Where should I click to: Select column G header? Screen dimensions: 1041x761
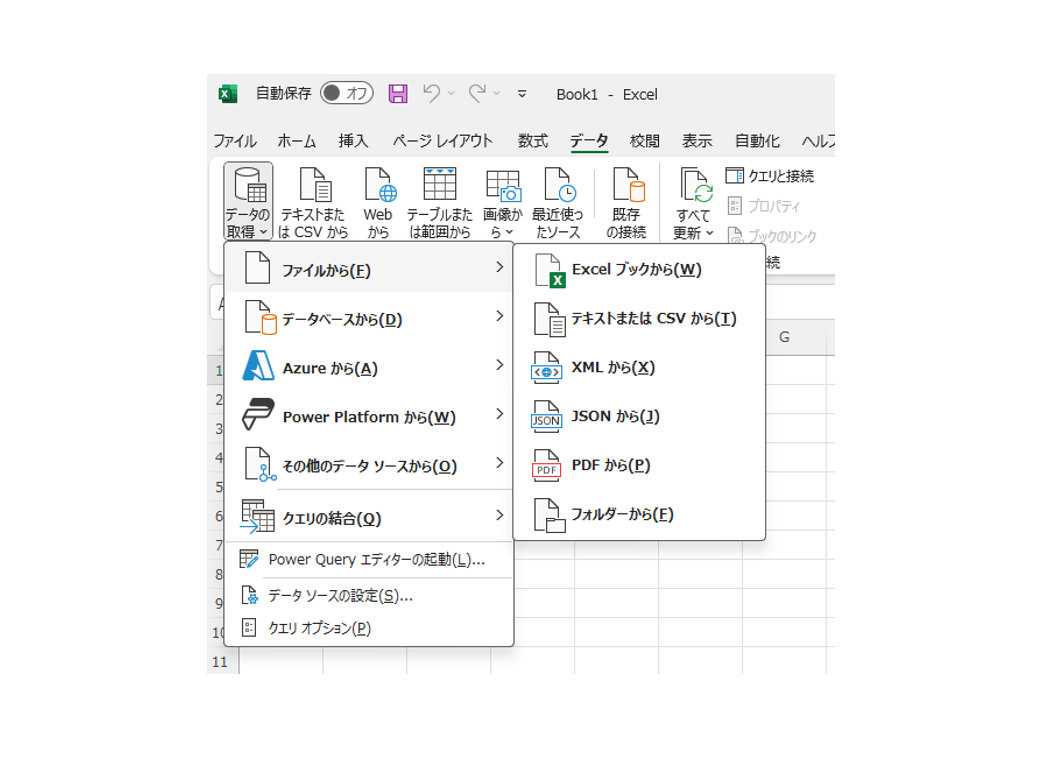coord(784,337)
